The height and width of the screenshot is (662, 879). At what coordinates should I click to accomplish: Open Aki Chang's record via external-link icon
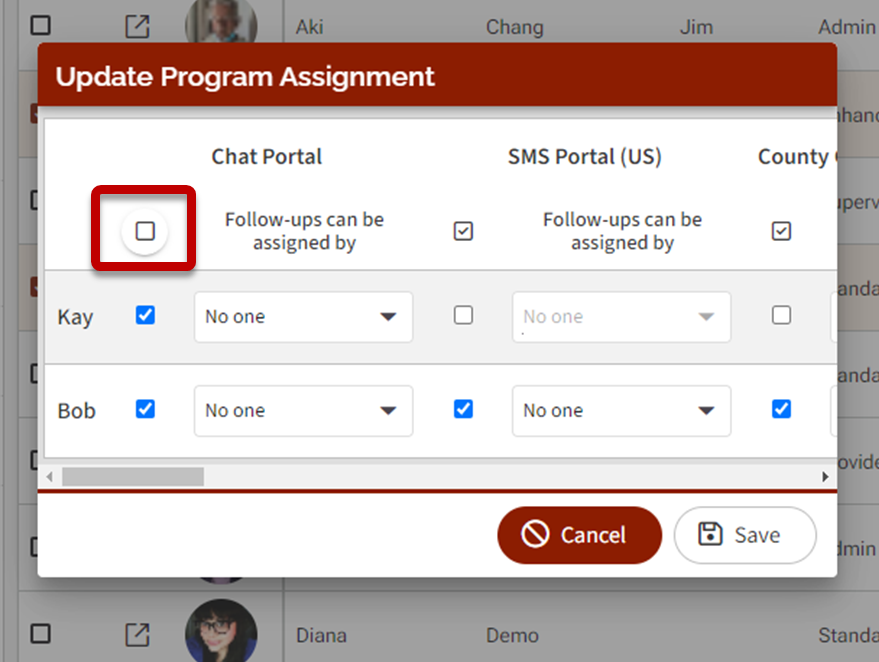(x=137, y=27)
